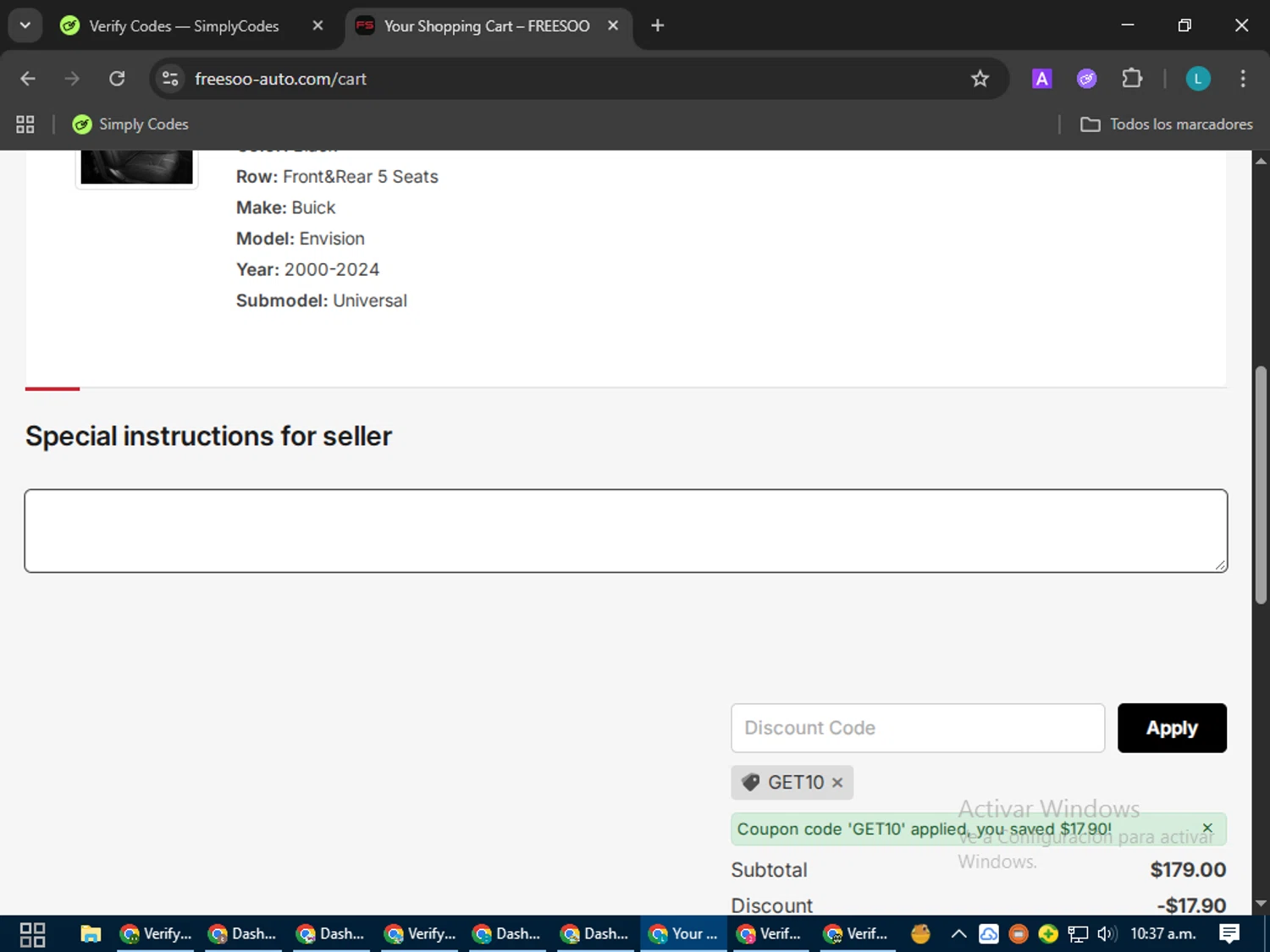The image size is (1270, 952).
Task: Go back with the browser back arrow
Action: [27, 79]
